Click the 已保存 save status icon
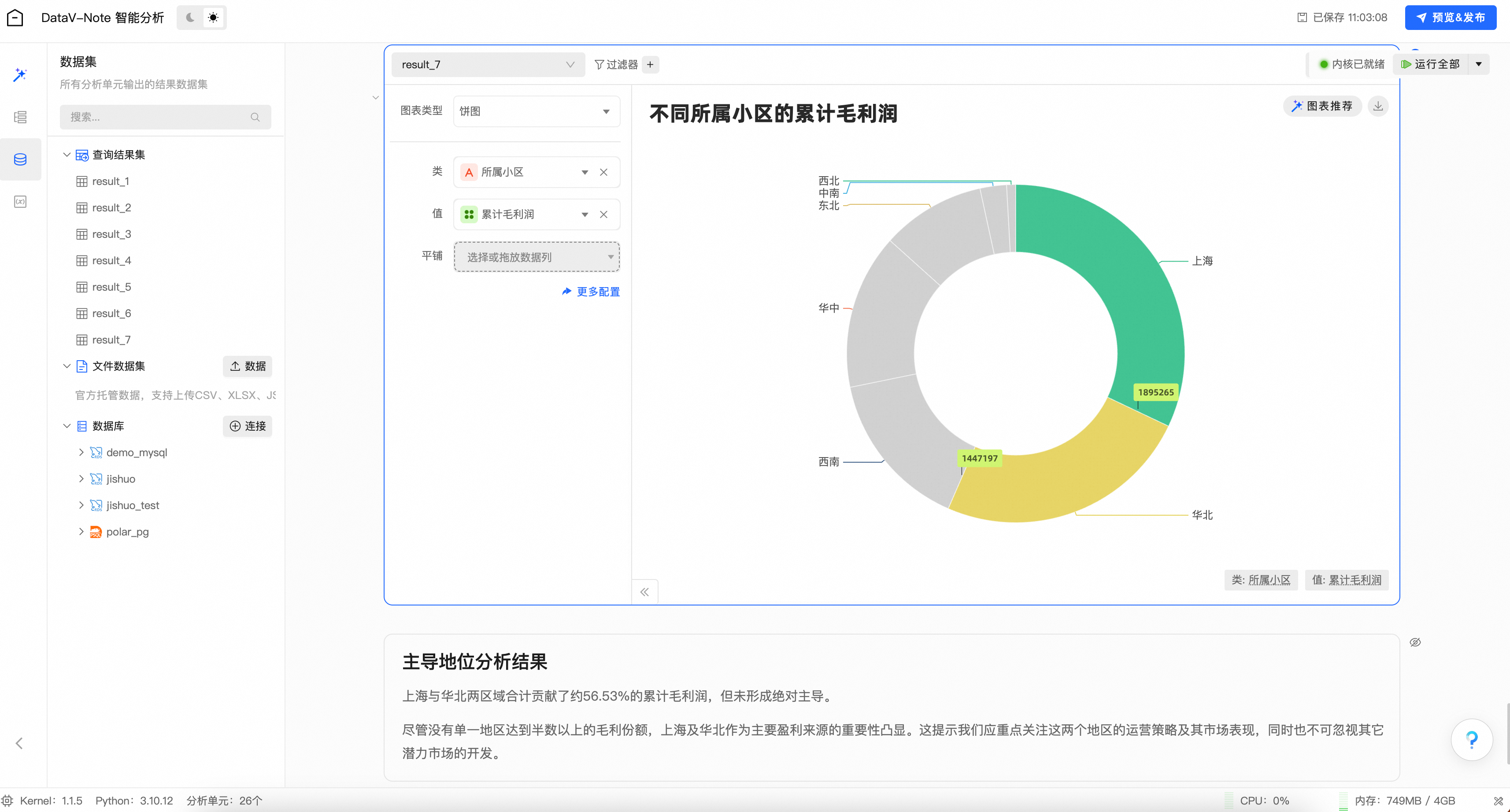The image size is (1510, 812). 1302,18
